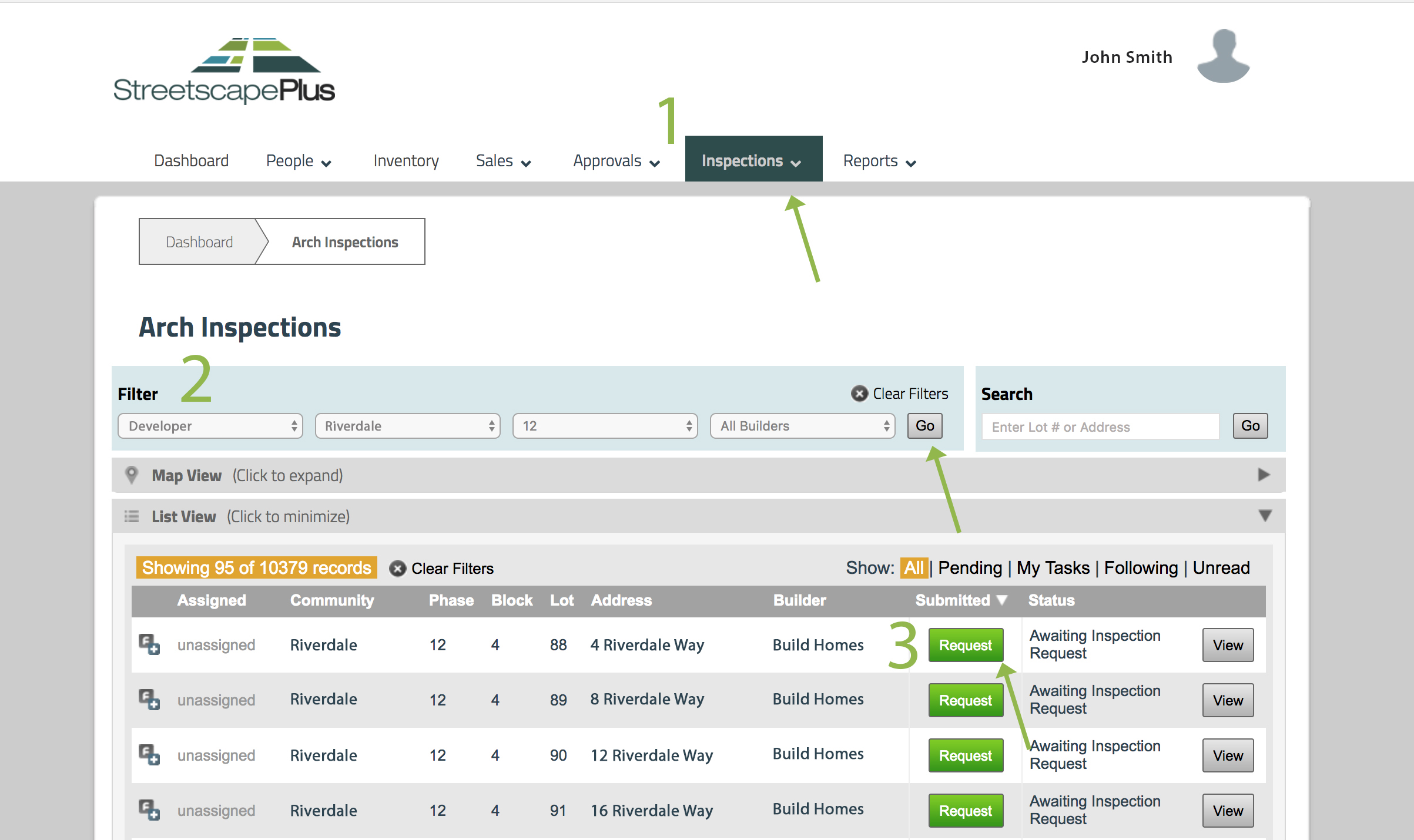1414x840 pixels.
Task: Click the assign icon for lot 91 row
Action: pos(149,810)
